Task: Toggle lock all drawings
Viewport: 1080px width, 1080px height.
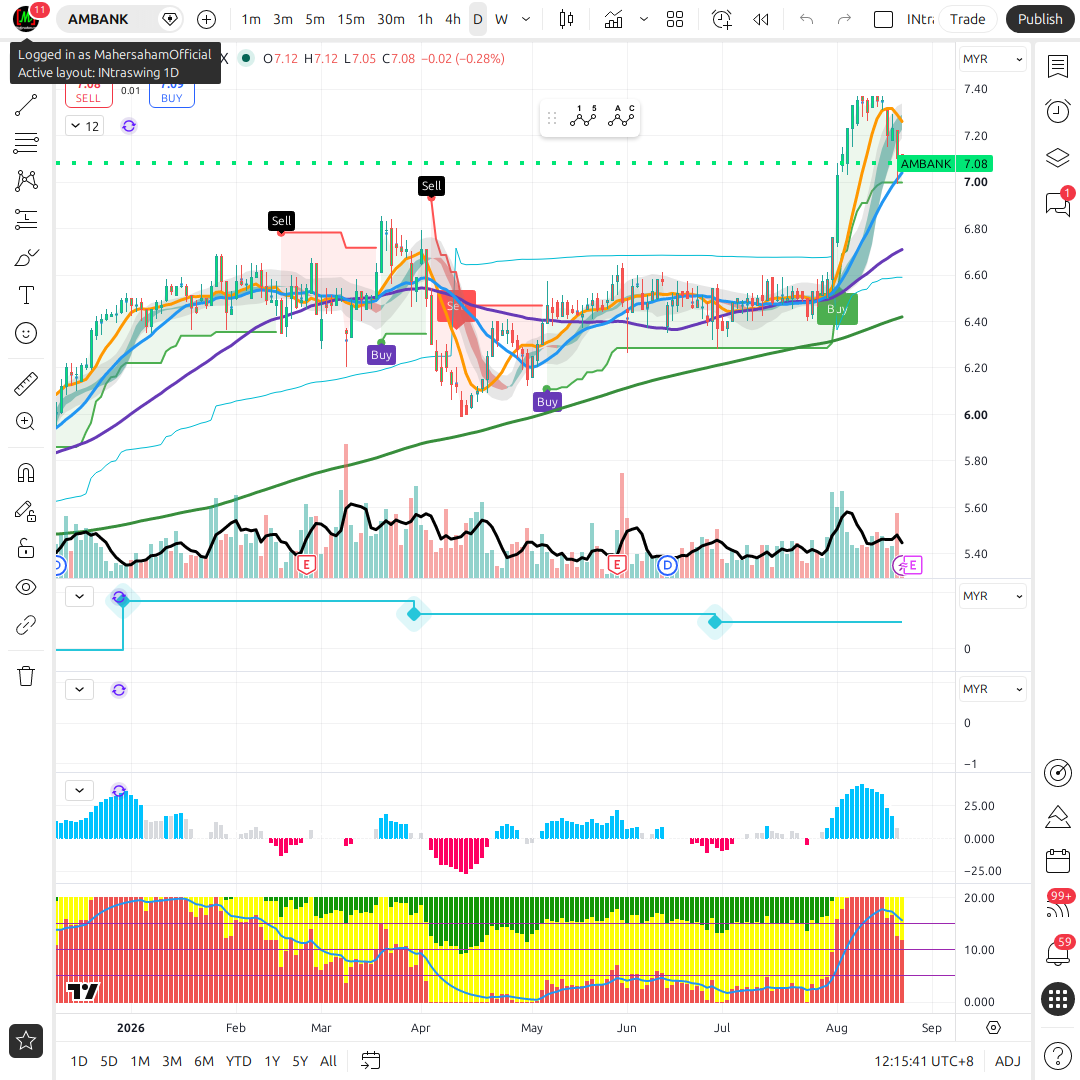Action: click(x=26, y=549)
